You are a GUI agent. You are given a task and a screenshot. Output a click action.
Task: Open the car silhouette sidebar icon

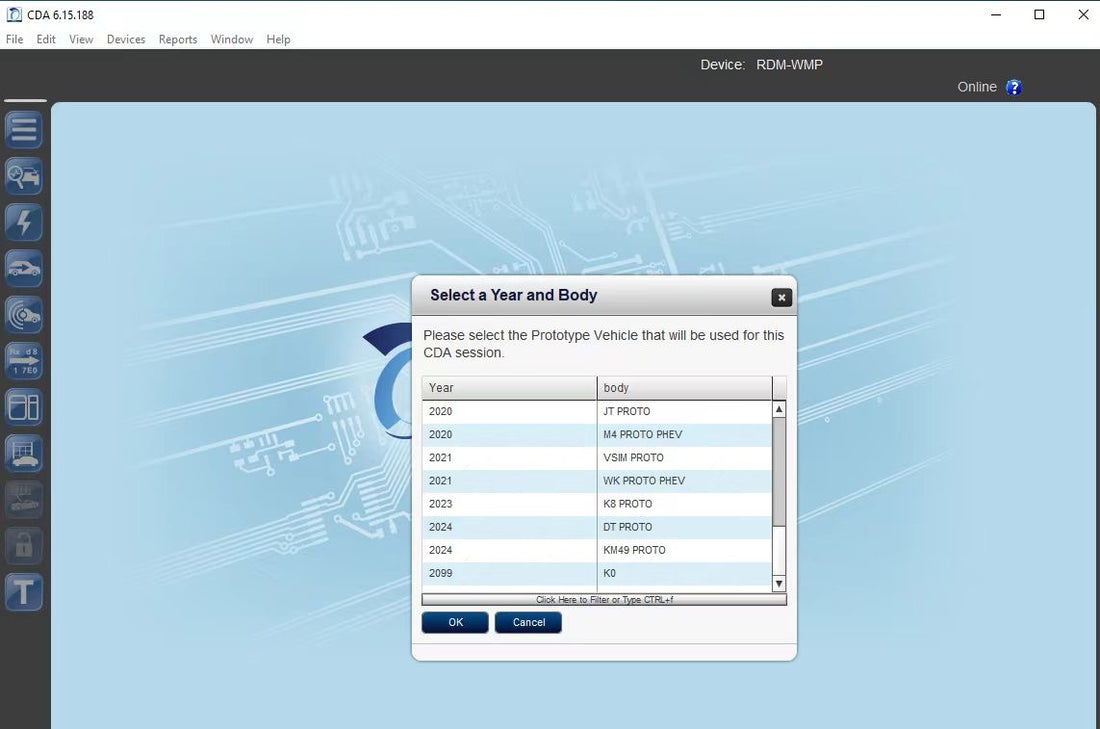(24, 268)
